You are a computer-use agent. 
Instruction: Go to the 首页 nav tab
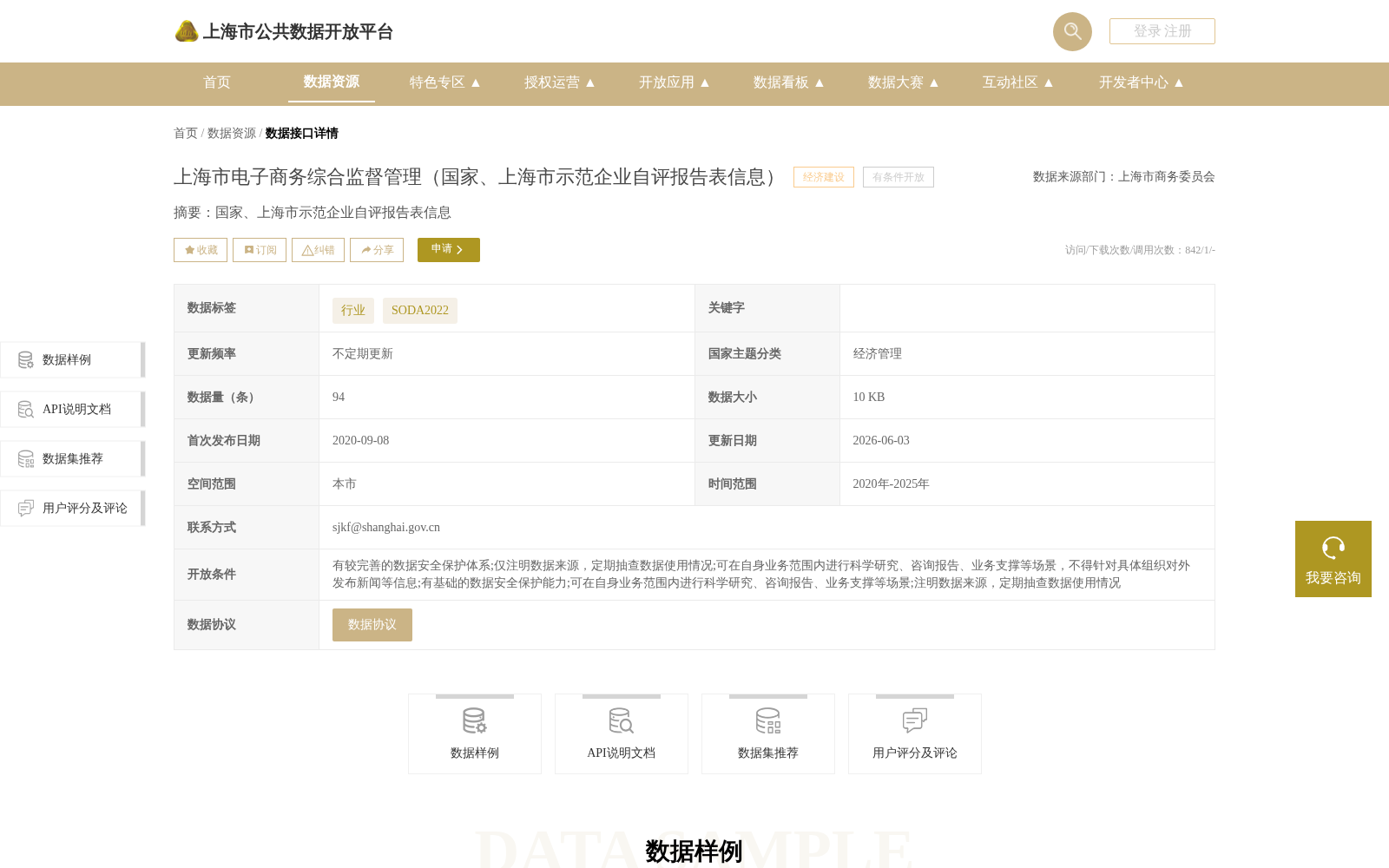[217, 82]
